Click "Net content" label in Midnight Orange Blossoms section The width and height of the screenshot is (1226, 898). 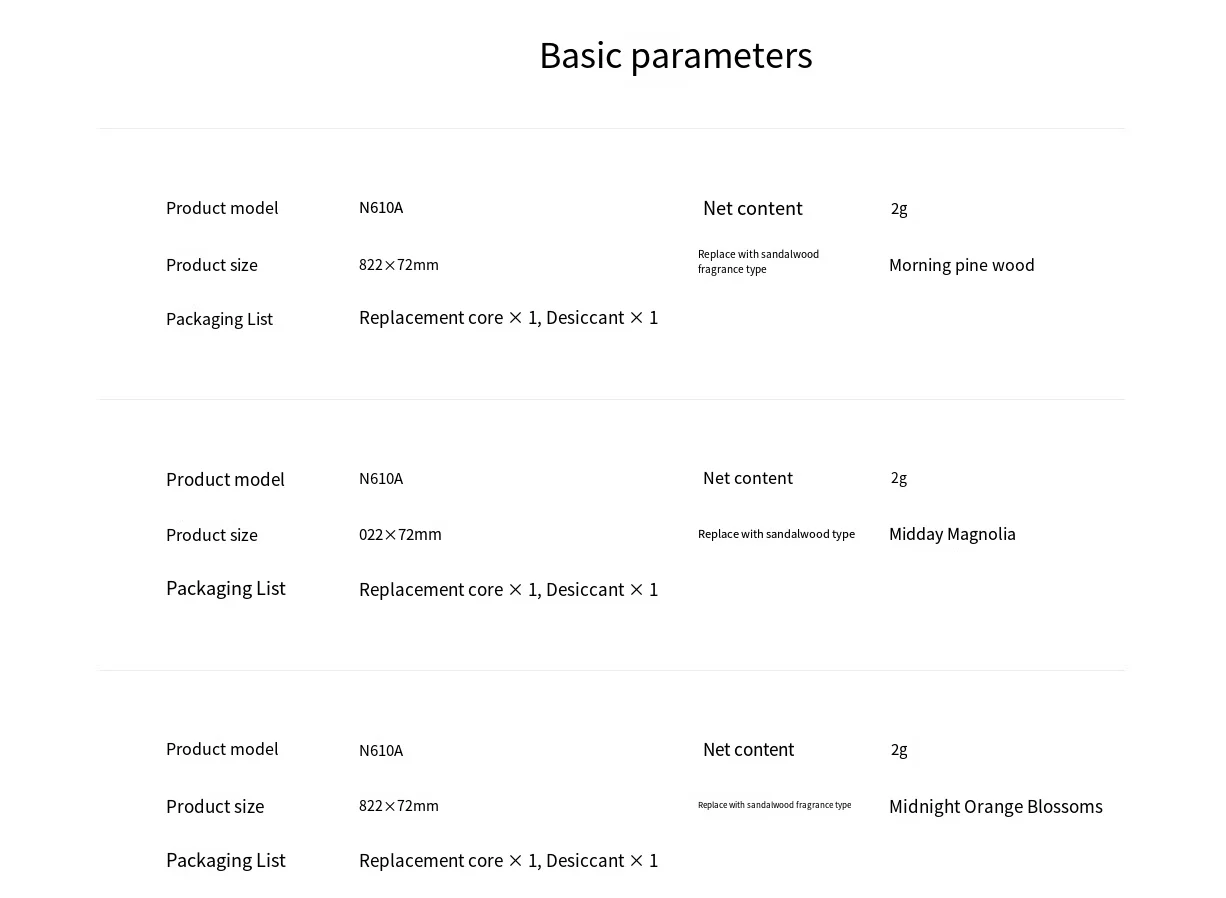(748, 749)
